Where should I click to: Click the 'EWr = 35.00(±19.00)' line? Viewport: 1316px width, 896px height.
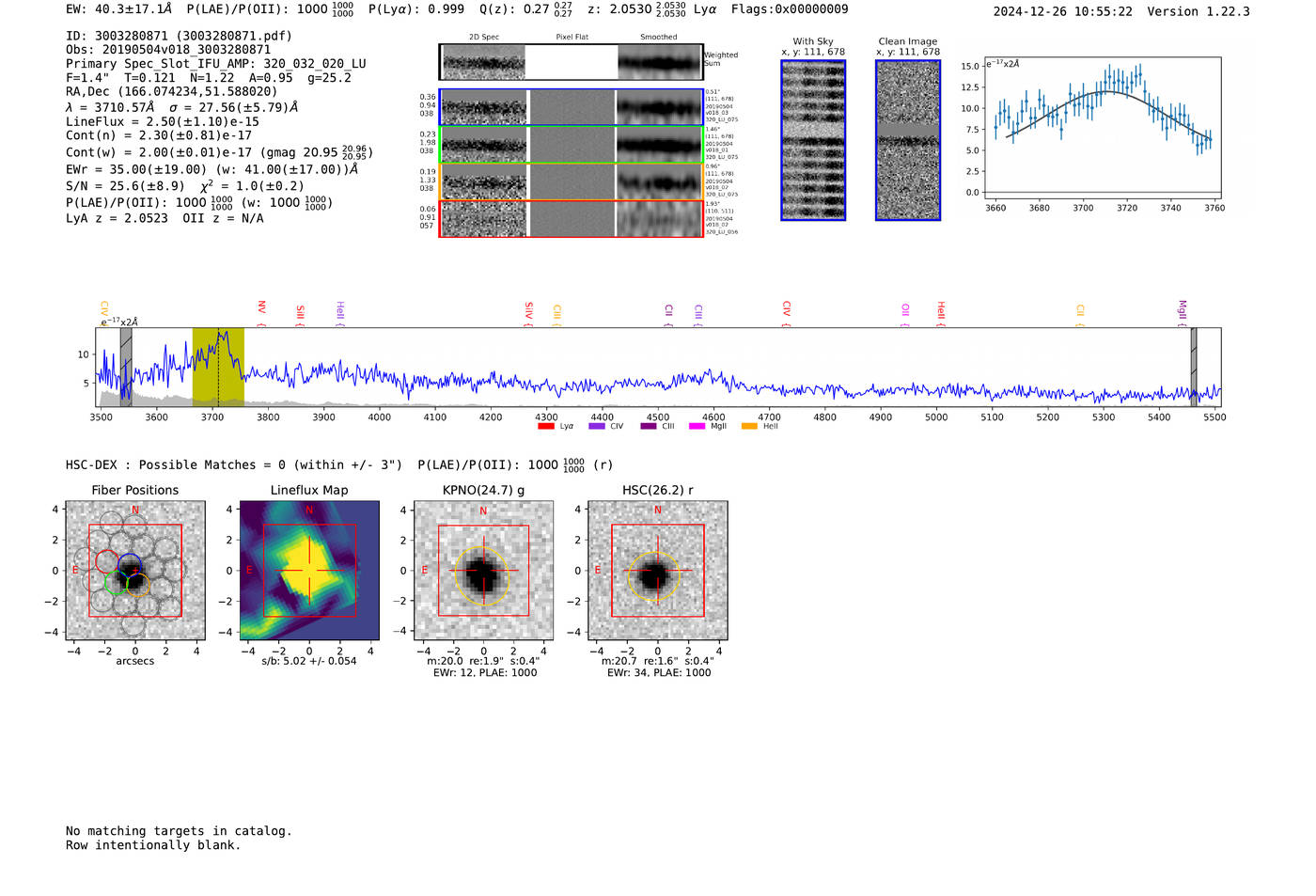coord(212,169)
